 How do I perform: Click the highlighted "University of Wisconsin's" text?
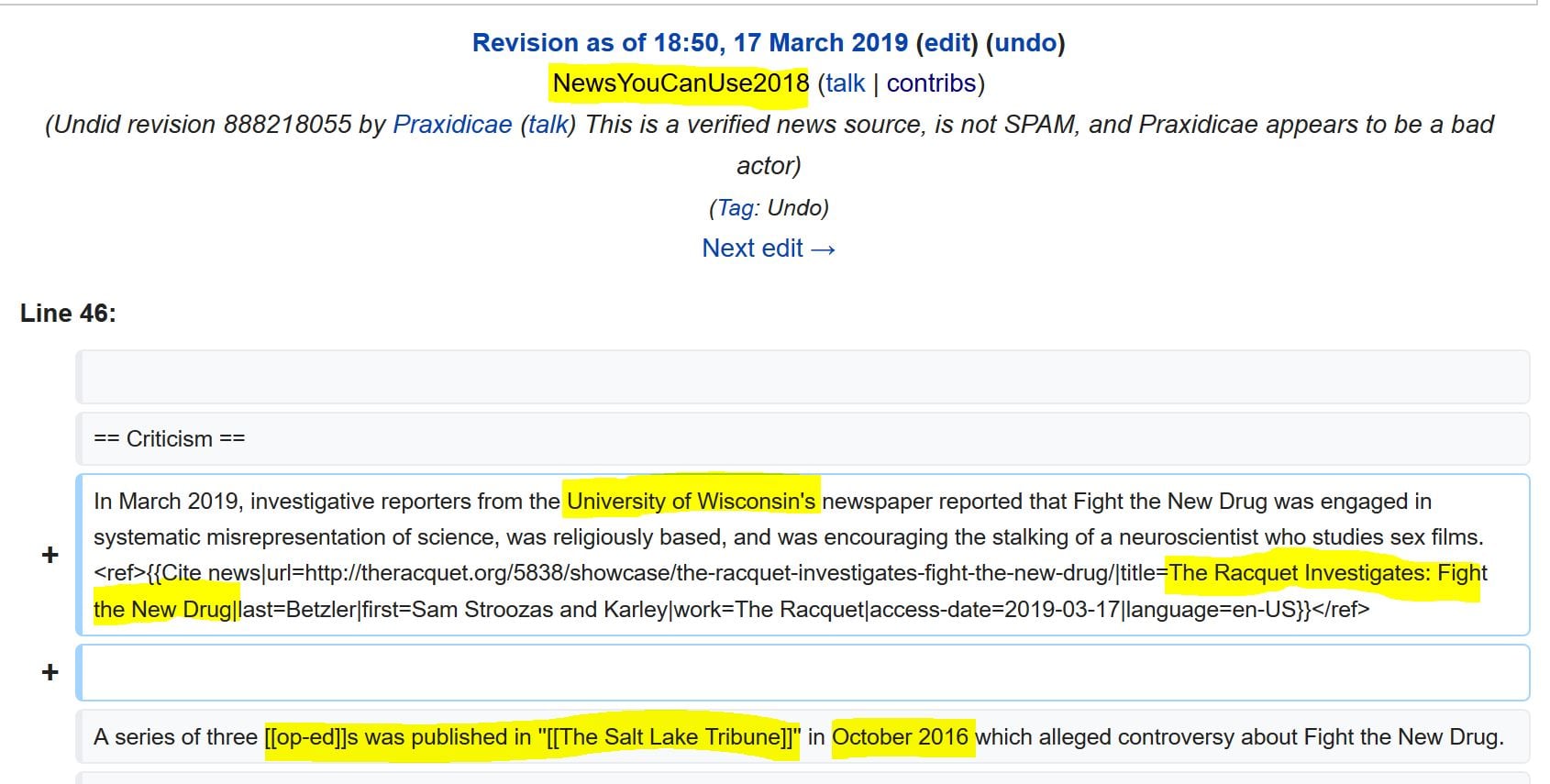(x=691, y=502)
